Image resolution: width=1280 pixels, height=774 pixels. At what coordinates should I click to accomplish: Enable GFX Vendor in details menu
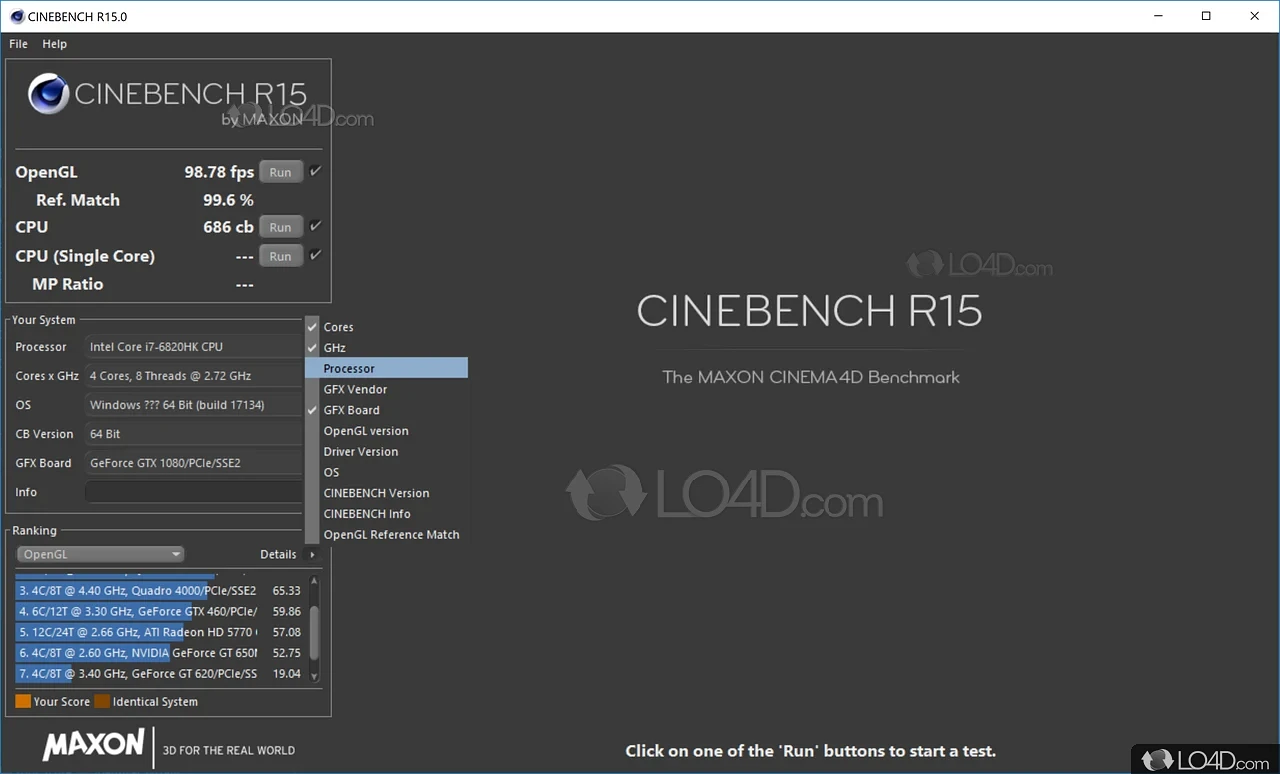pos(386,389)
